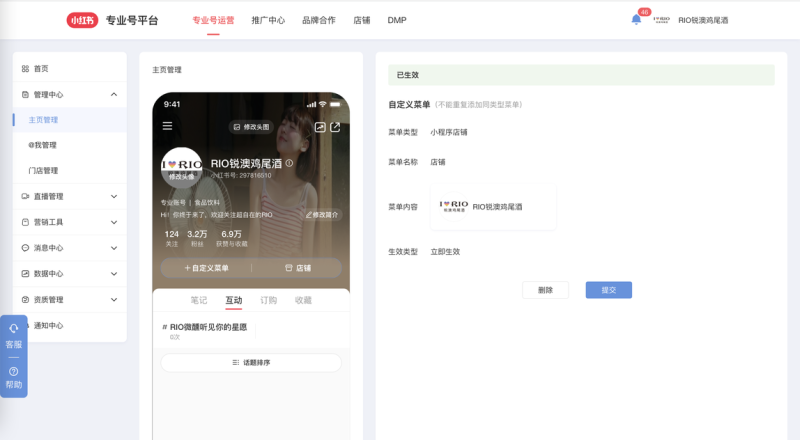Screen dimensions: 800x440
Task: Open the 品牌合作 tab
Action: (x=319, y=20)
